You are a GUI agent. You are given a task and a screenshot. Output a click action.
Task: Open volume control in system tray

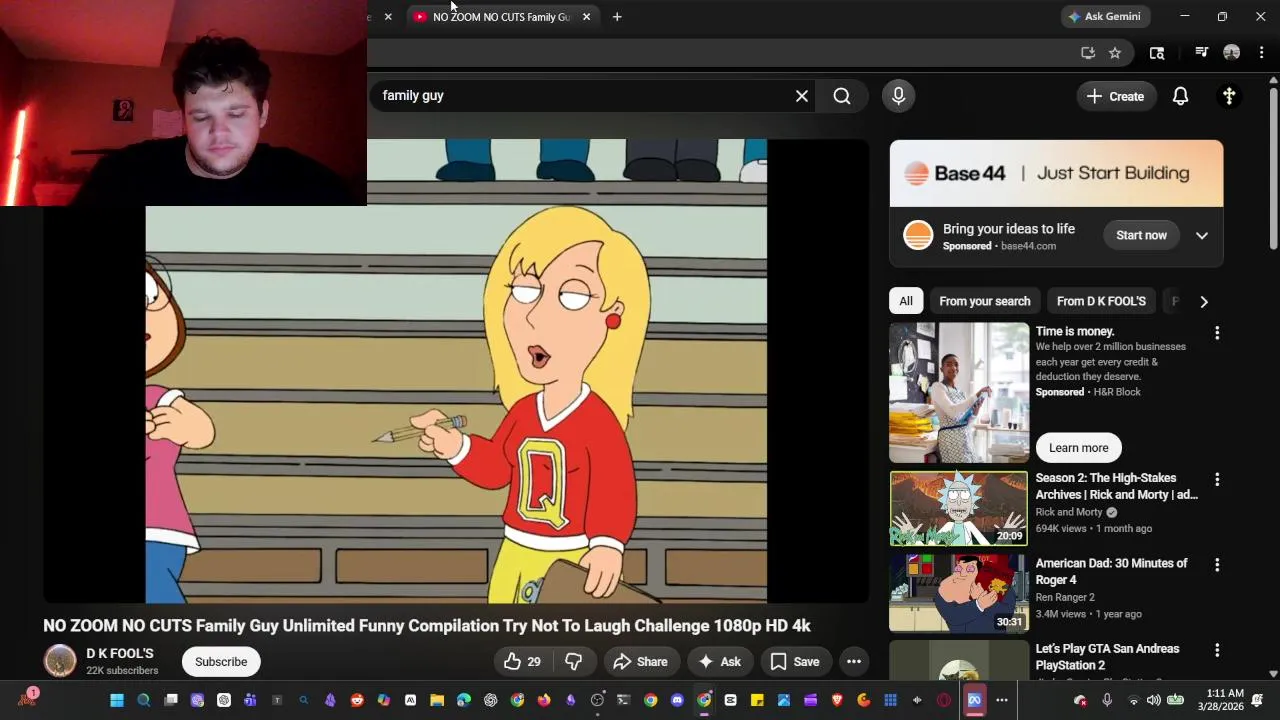pyautogui.click(x=1153, y=700)
